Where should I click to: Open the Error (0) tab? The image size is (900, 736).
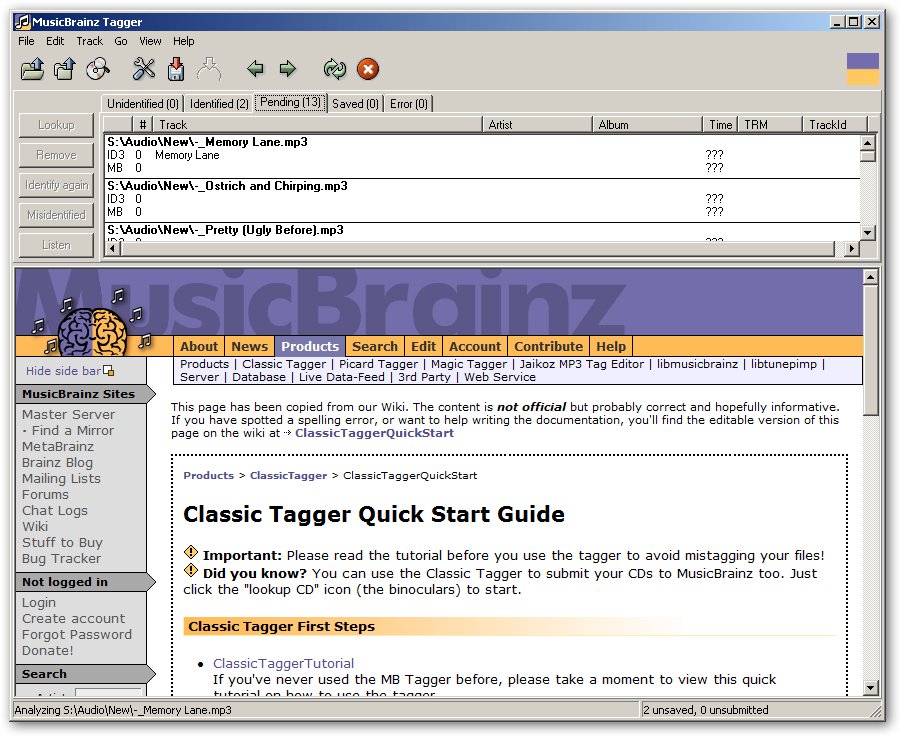409,103
